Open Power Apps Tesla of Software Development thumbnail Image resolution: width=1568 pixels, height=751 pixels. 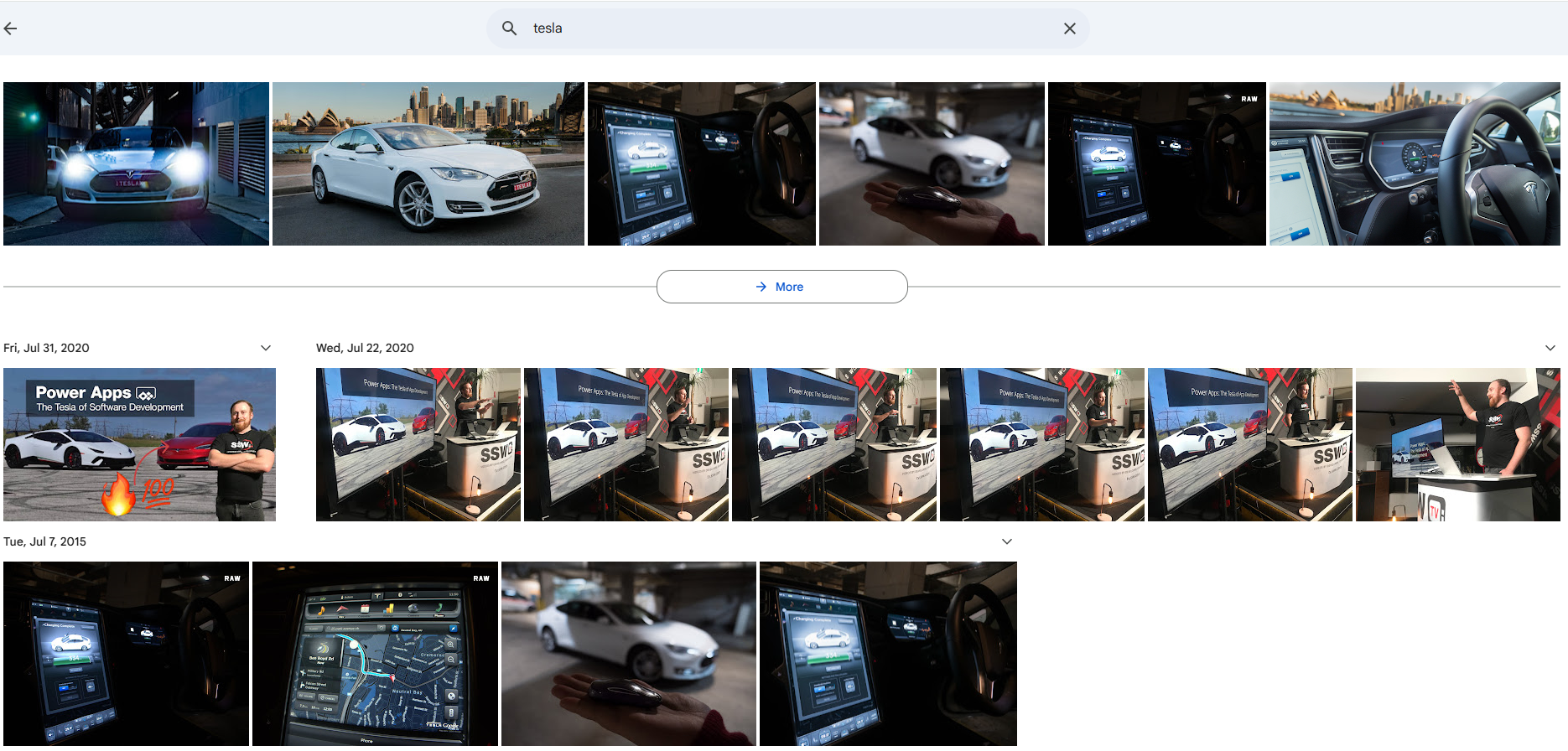pyautogui.click(x=139, y=445)
